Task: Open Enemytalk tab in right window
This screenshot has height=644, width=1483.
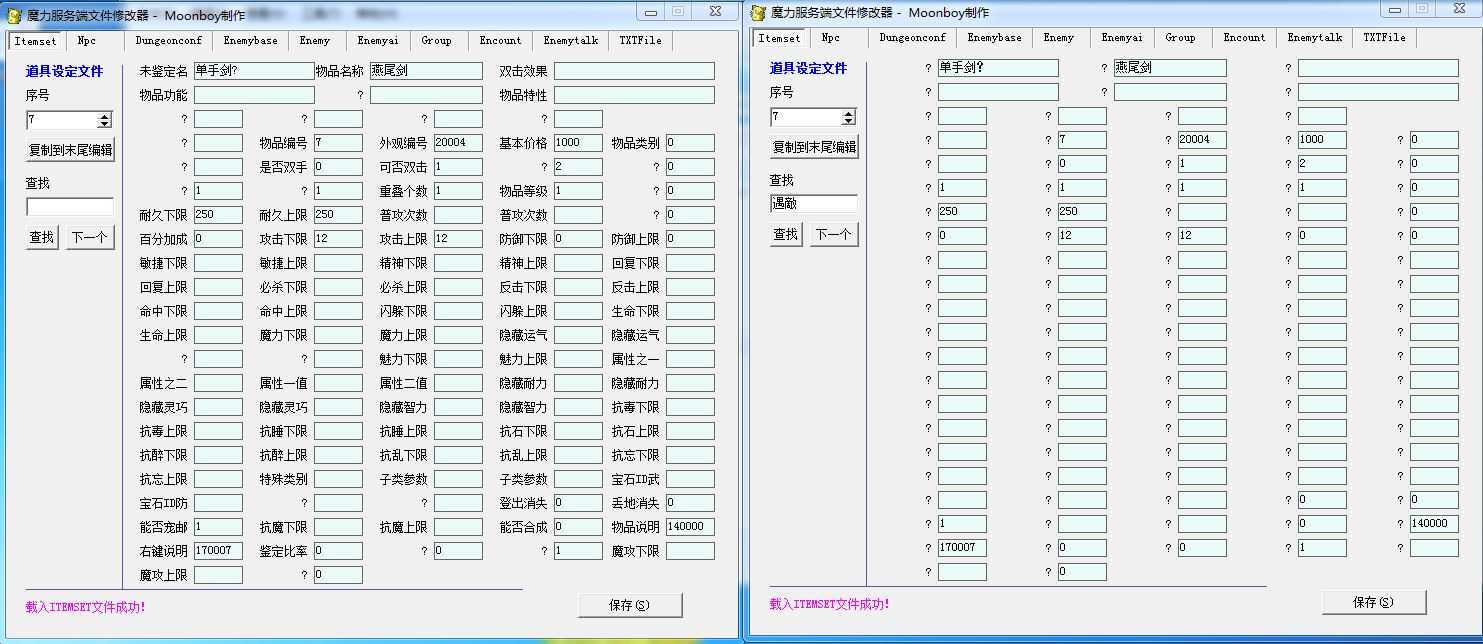Action: pos(1315,38)
